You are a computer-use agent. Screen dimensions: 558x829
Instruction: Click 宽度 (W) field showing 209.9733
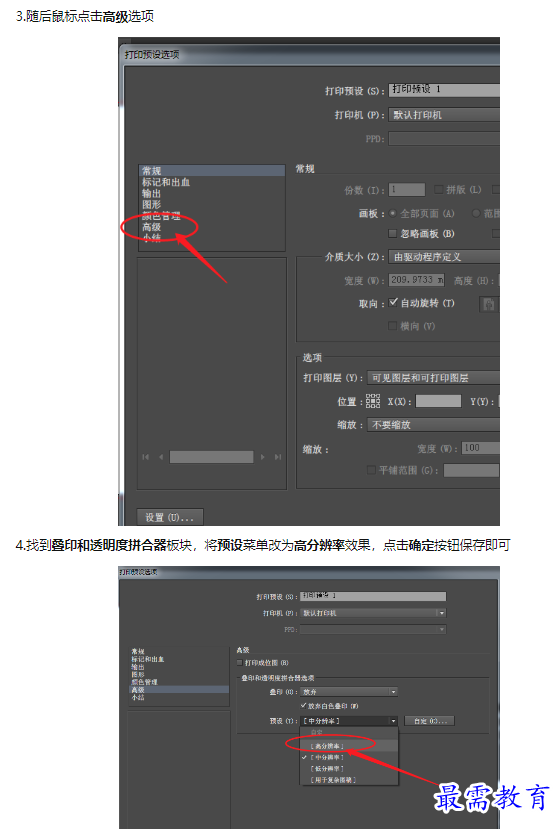pyautogui.click(x=417, y=280)
